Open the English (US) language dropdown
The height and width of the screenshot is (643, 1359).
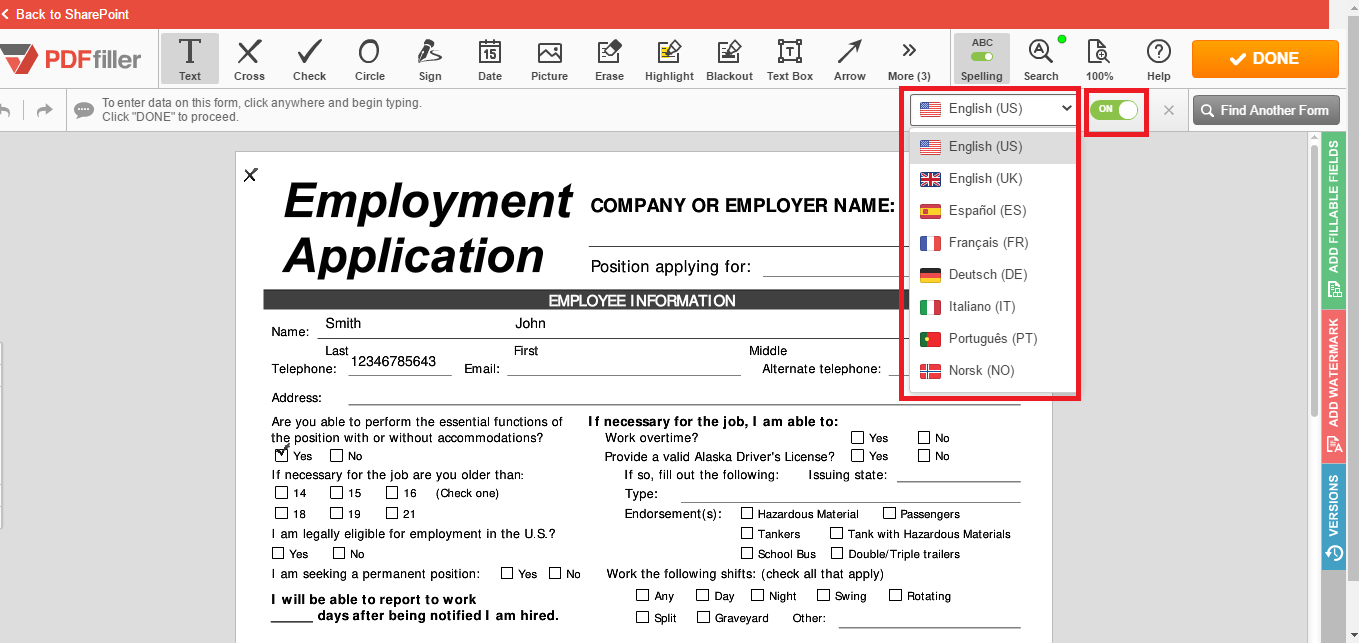click(x=993, y=109)
